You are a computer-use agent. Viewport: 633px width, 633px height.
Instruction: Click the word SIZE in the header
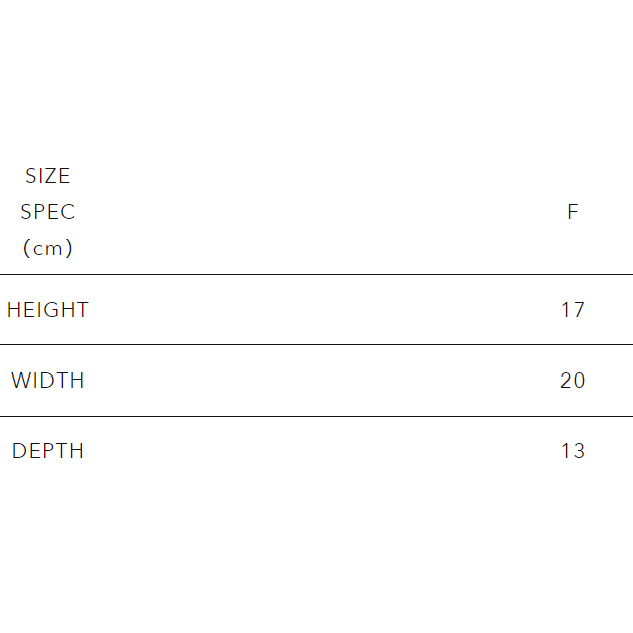coord(48,176)
